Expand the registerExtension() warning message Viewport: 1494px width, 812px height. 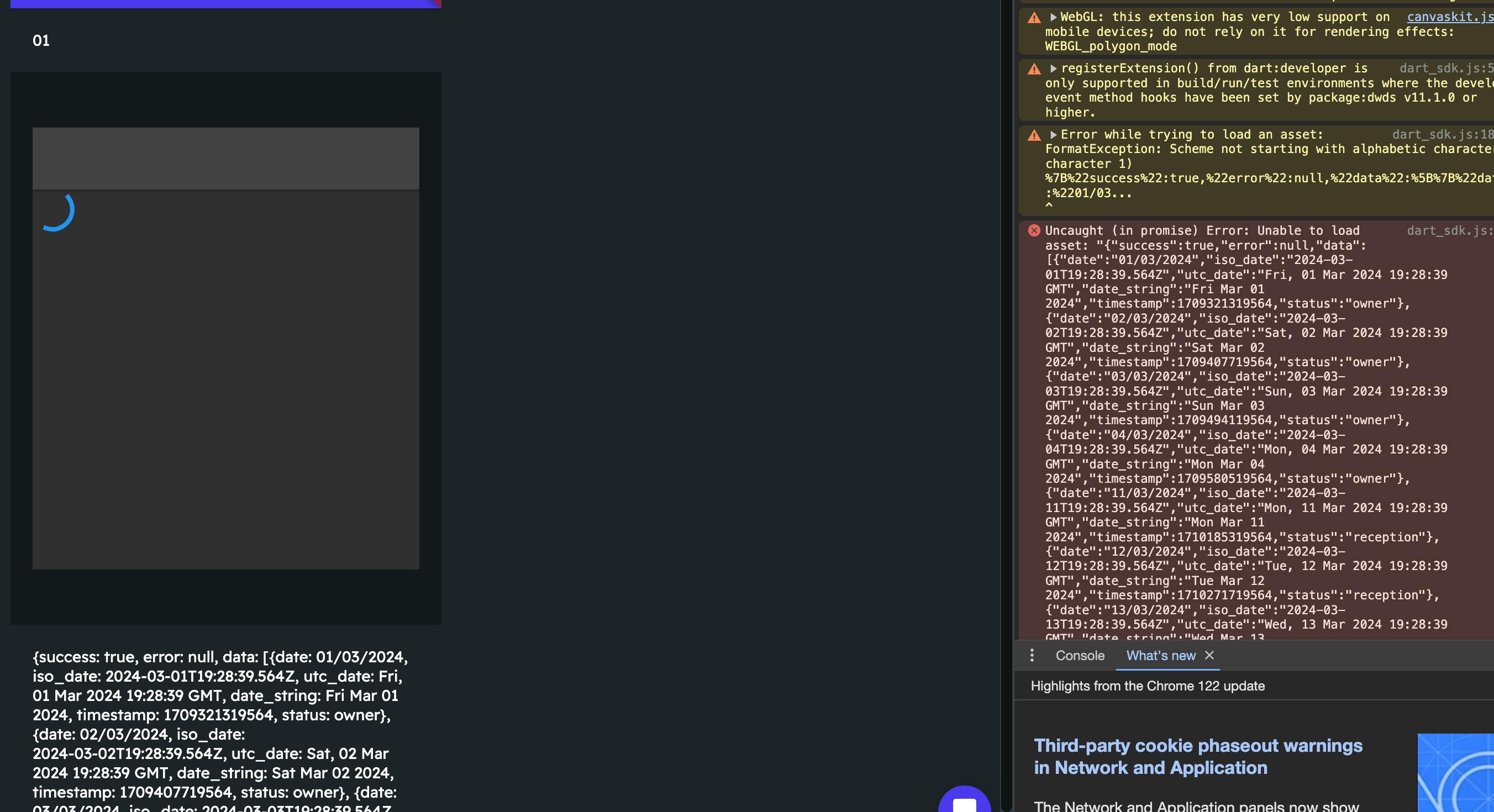1053,68
